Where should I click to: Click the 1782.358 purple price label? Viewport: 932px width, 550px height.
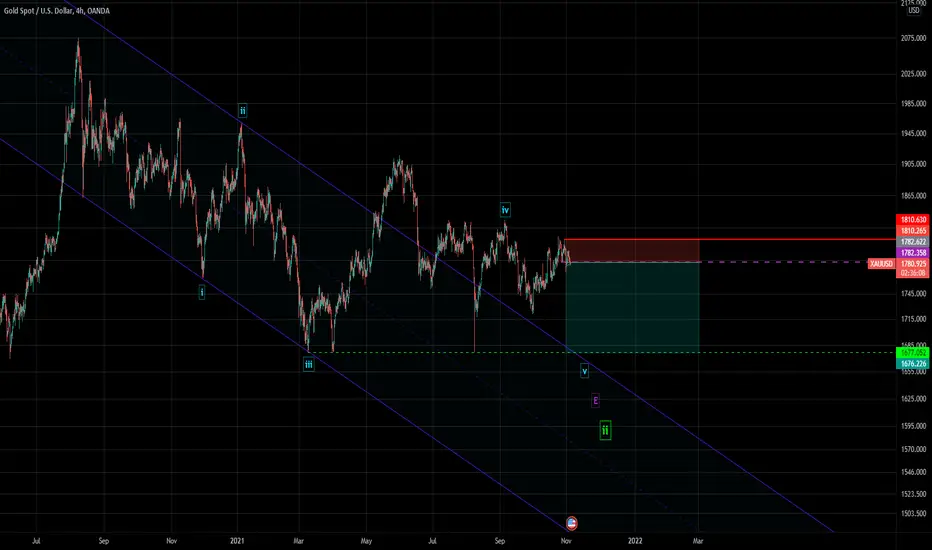click(913, 253)
